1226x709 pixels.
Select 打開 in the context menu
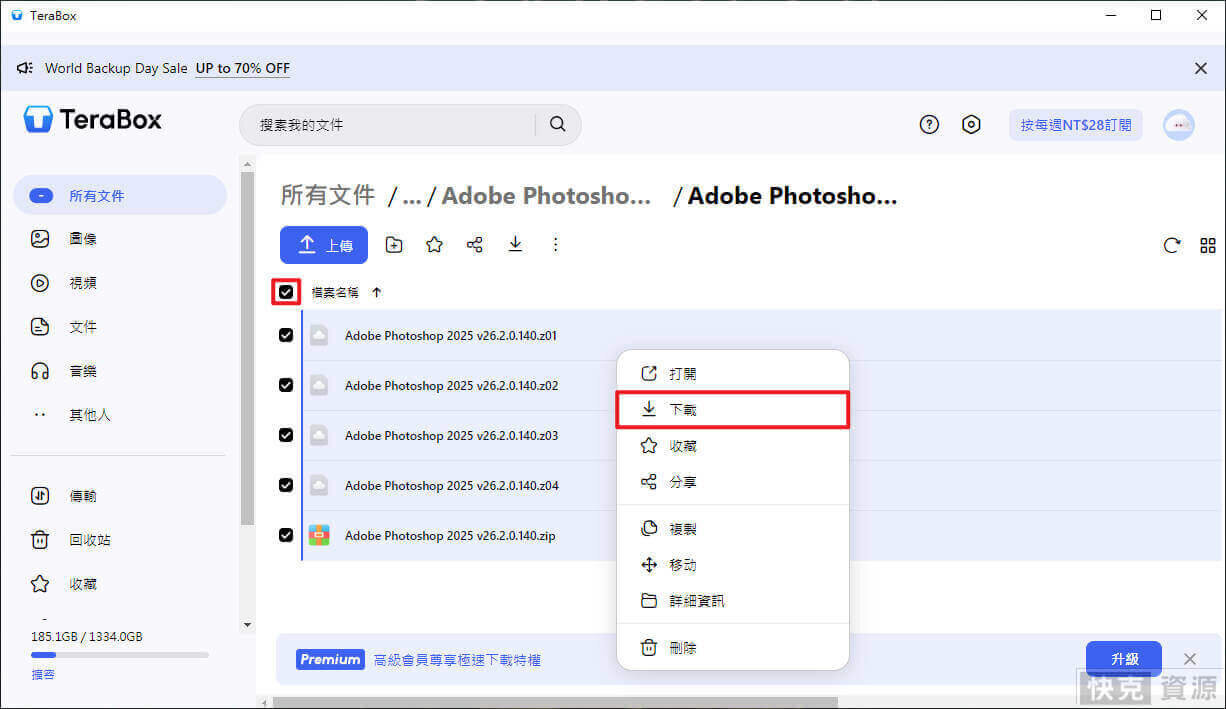tap(732, 374)
